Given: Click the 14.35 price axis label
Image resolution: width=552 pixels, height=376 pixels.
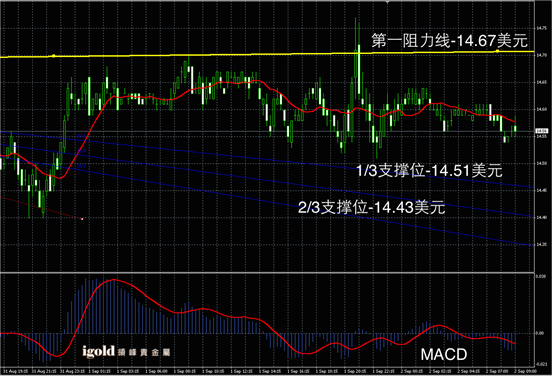Looking at the screenshot, I should (x=542, y=244).
